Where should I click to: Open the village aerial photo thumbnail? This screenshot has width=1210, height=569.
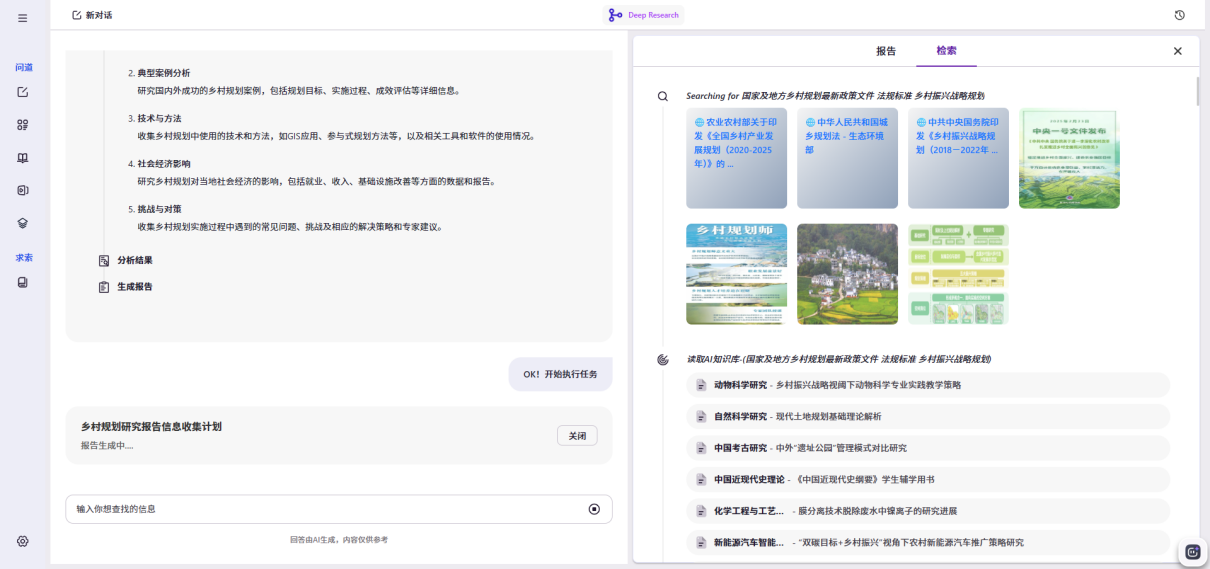[x=847, y=274]
